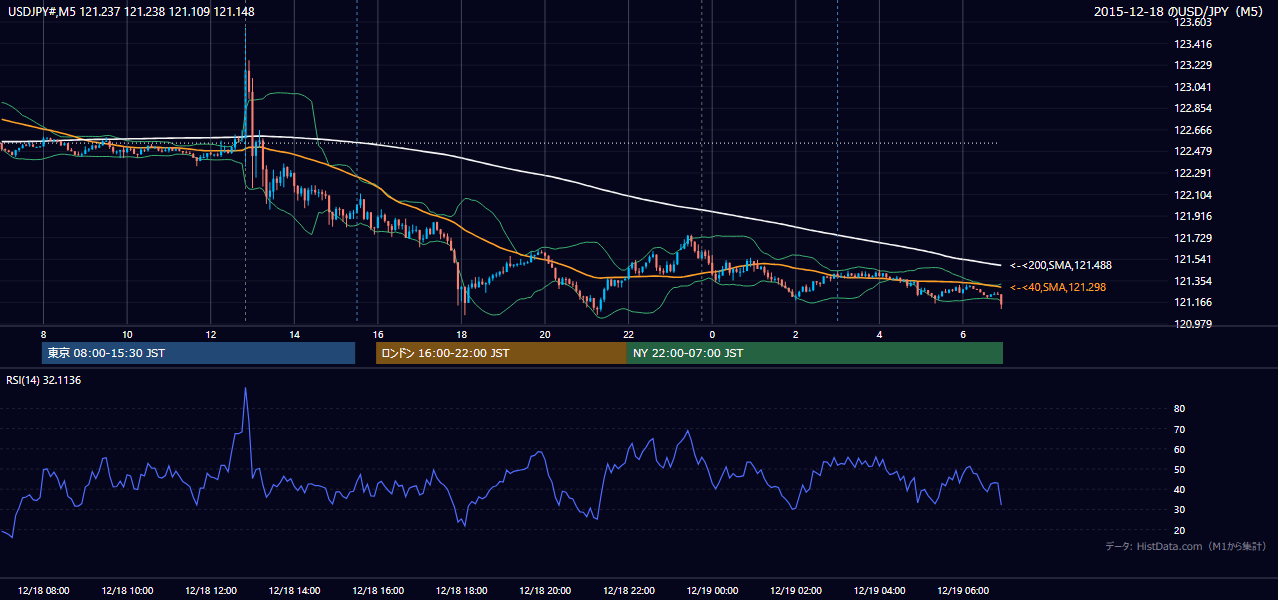Click the 121.354 price axis label
This screenshot has height=600, width=1278.
(1192, 281)
